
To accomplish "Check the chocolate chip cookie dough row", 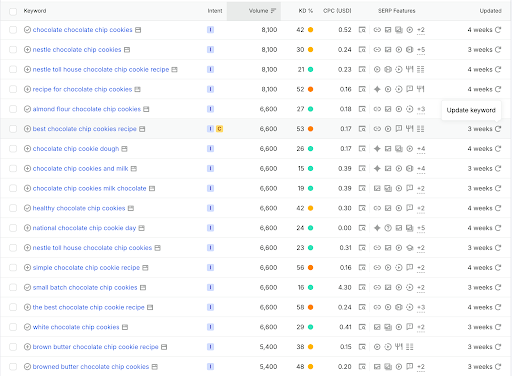I will click(x=13, y=149).
